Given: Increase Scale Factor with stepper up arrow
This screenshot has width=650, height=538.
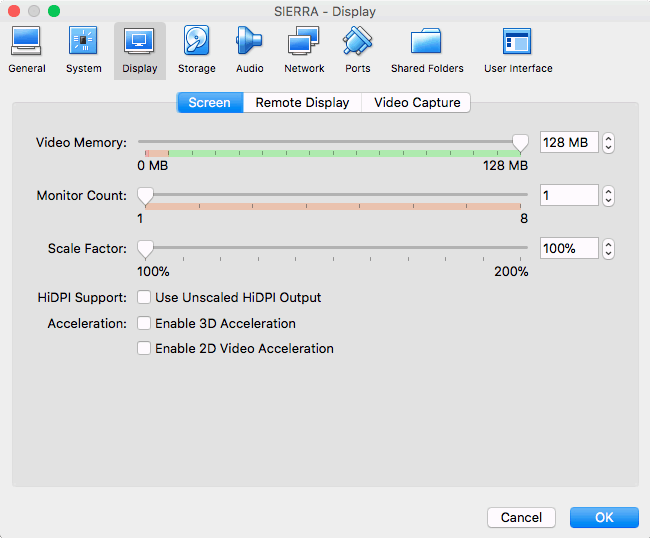Looking at the screenshot, I should (608, 244).
